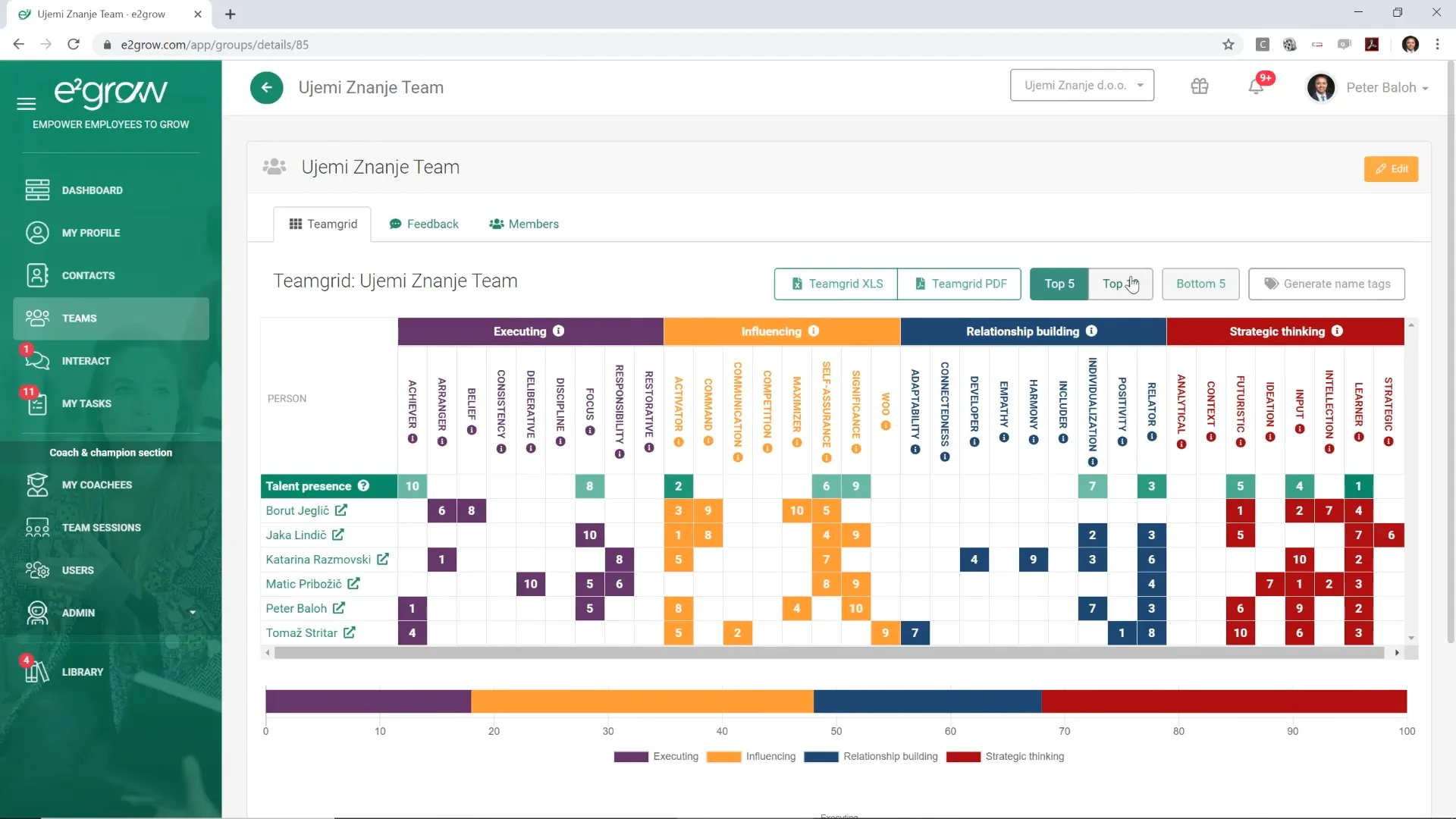1456x819 pixels.
Task: Click Executing info icon in the grid header
Action: pos(559,331)
